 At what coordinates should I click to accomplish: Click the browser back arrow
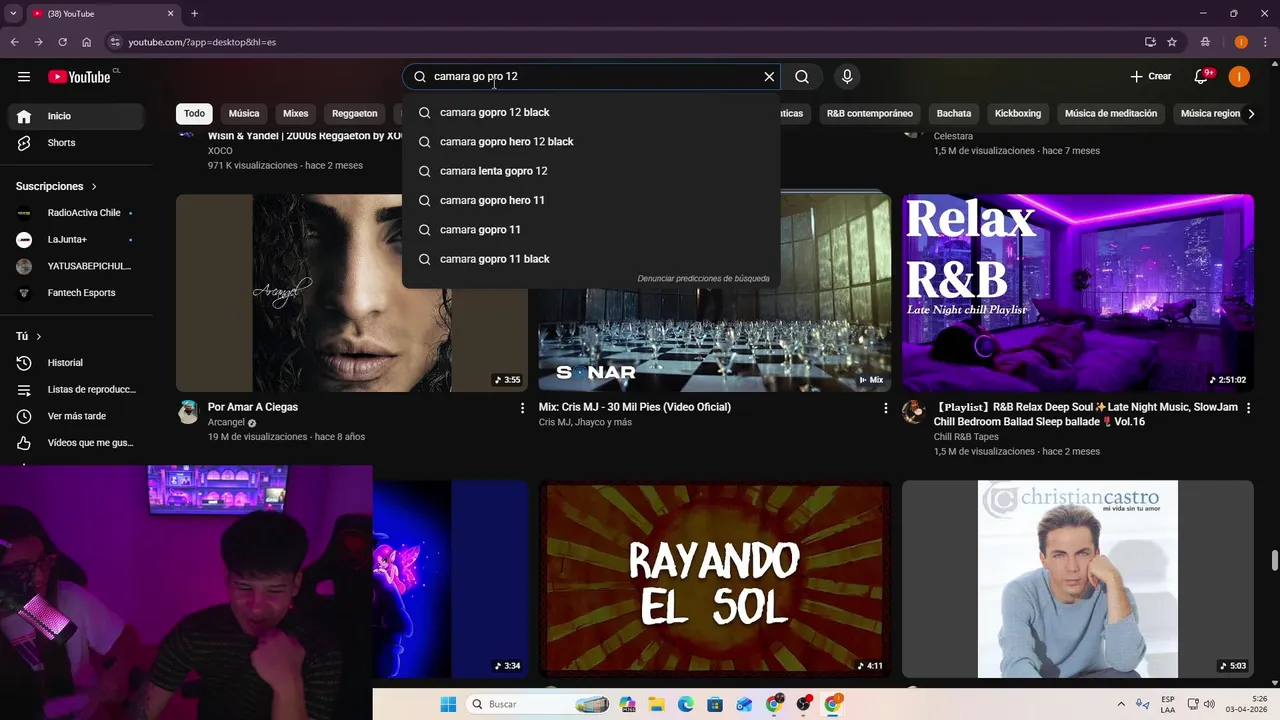14,42
